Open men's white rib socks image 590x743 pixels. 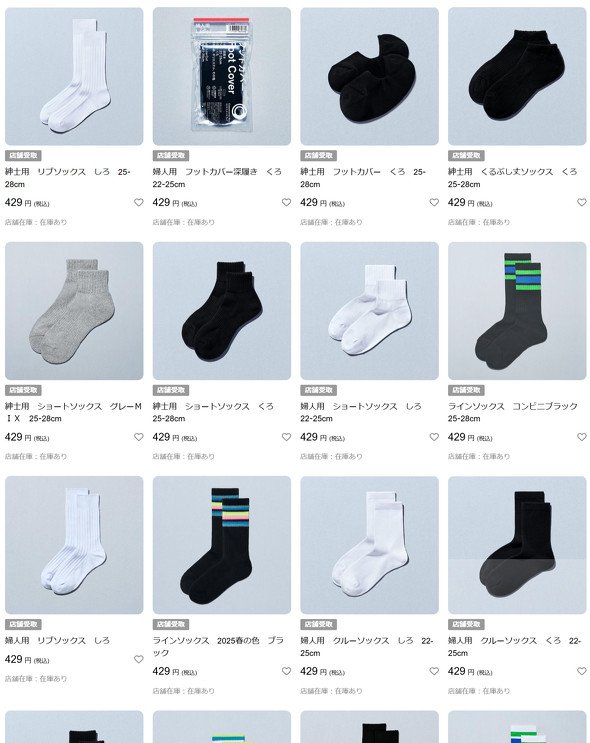74,76
